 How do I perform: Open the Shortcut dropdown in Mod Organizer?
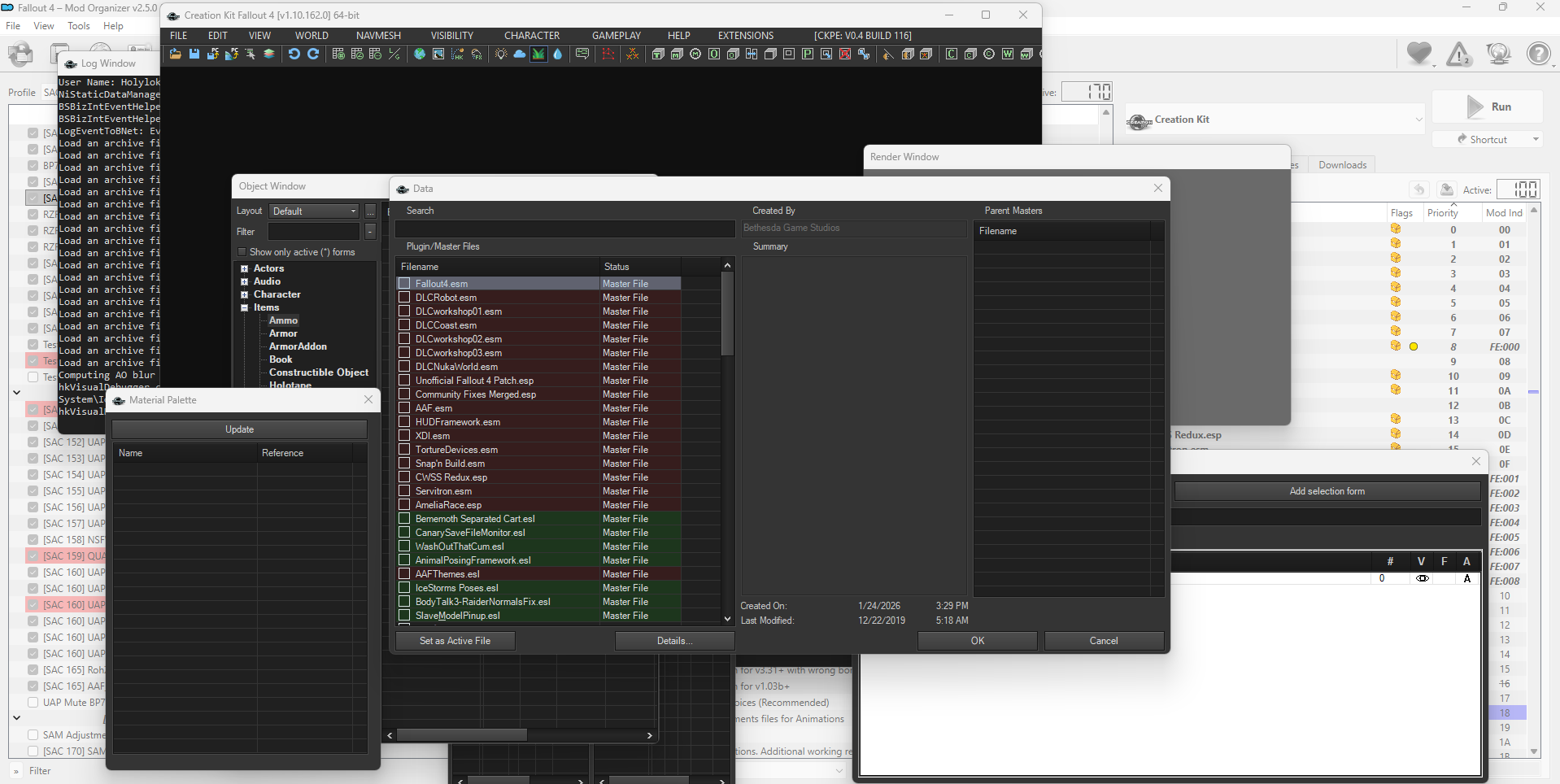pos(1536,139)
